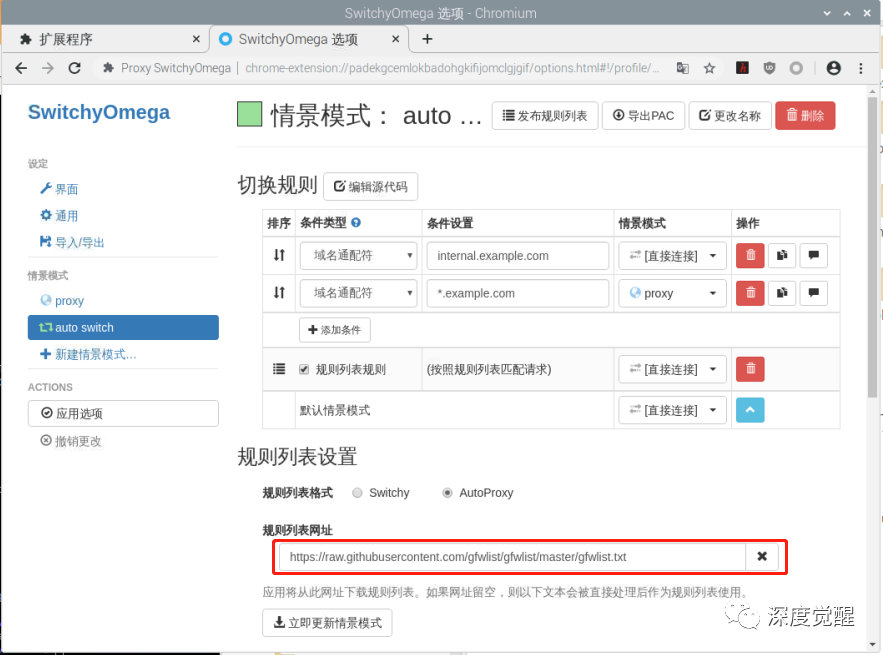Bookmark this page with star icon

[710, 68]
